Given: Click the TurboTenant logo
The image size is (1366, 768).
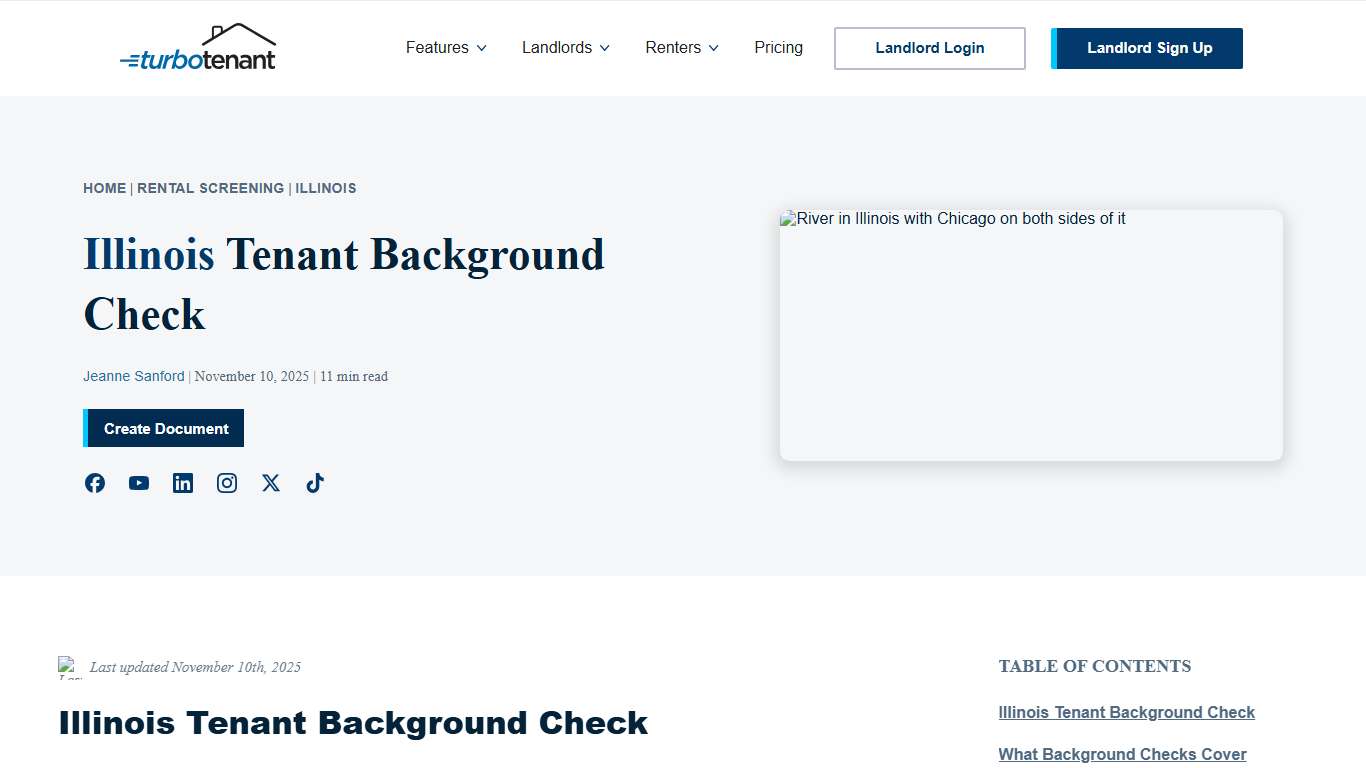Looking at the screenshot, I should (x=199, y=58).
